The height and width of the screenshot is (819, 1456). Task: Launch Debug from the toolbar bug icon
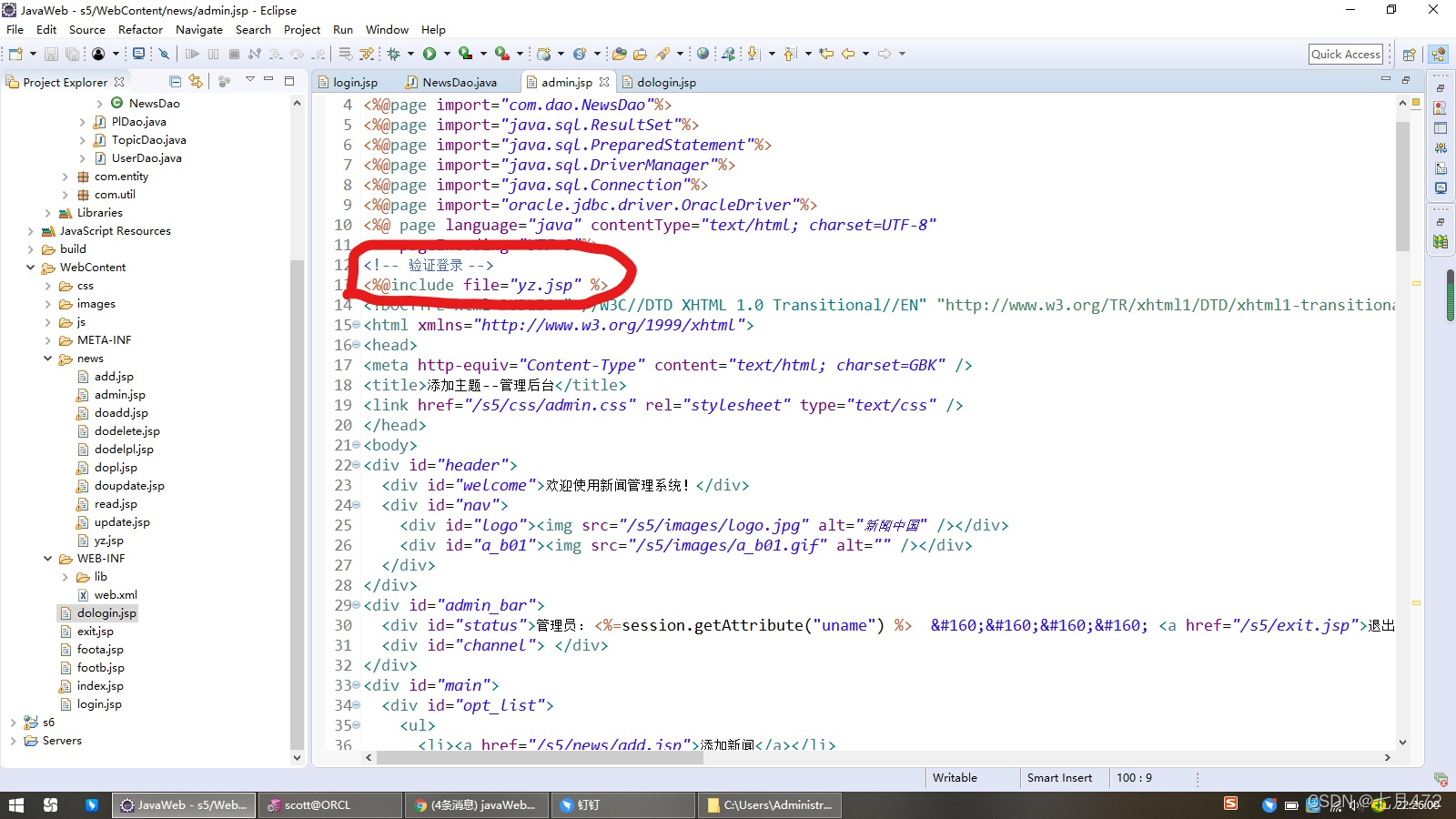pos(394,54)
